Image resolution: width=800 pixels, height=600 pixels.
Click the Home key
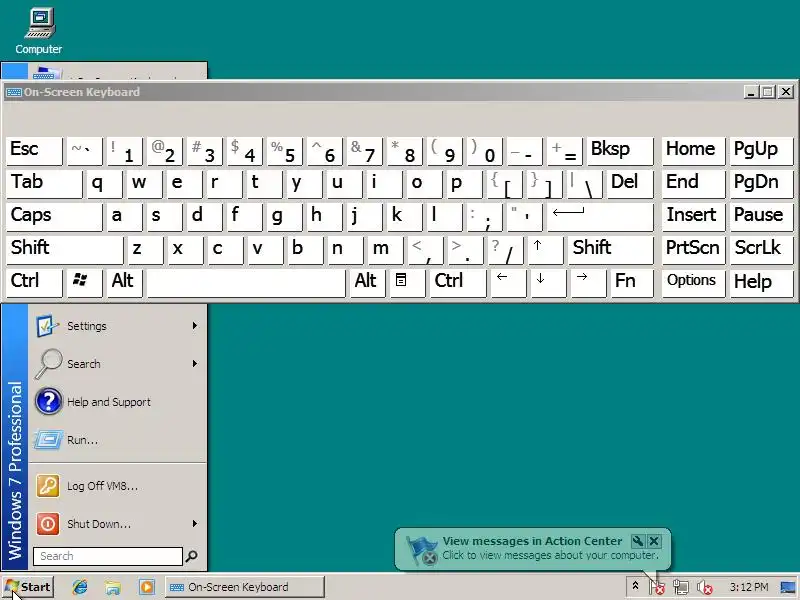[693, 151]
